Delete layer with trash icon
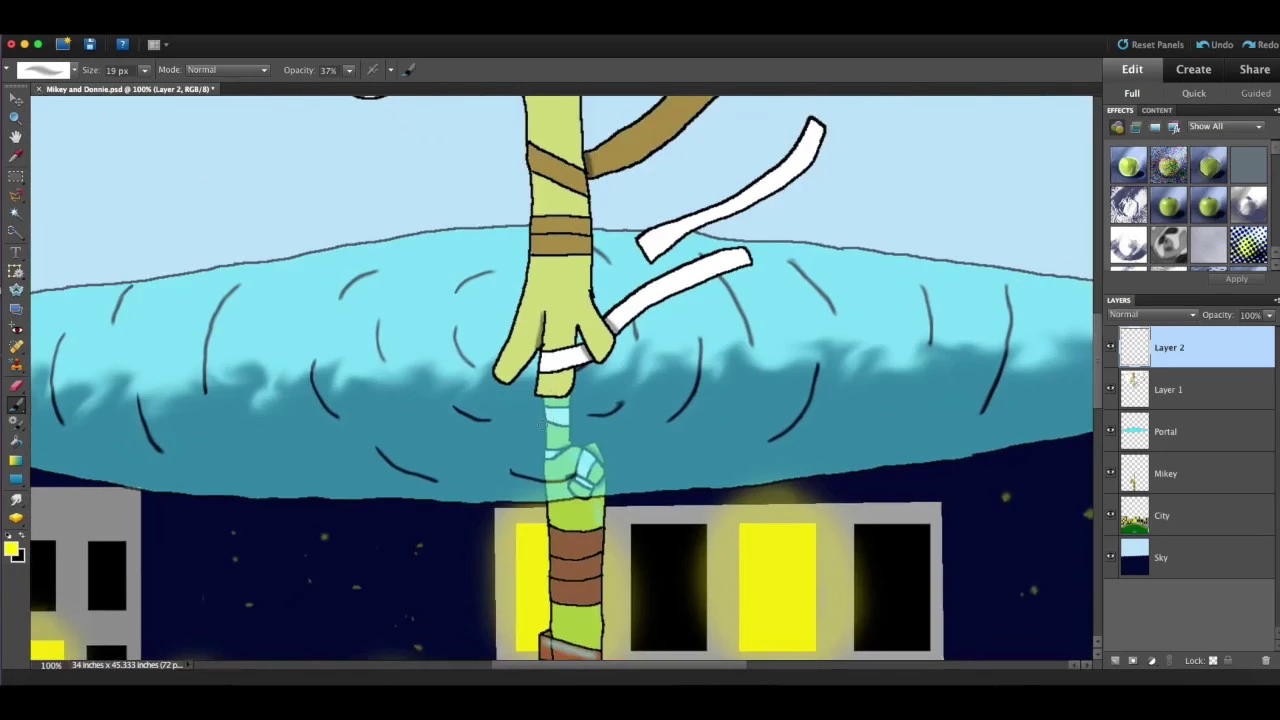The height and width of the screenshot is (720, 1280). 1266,661
